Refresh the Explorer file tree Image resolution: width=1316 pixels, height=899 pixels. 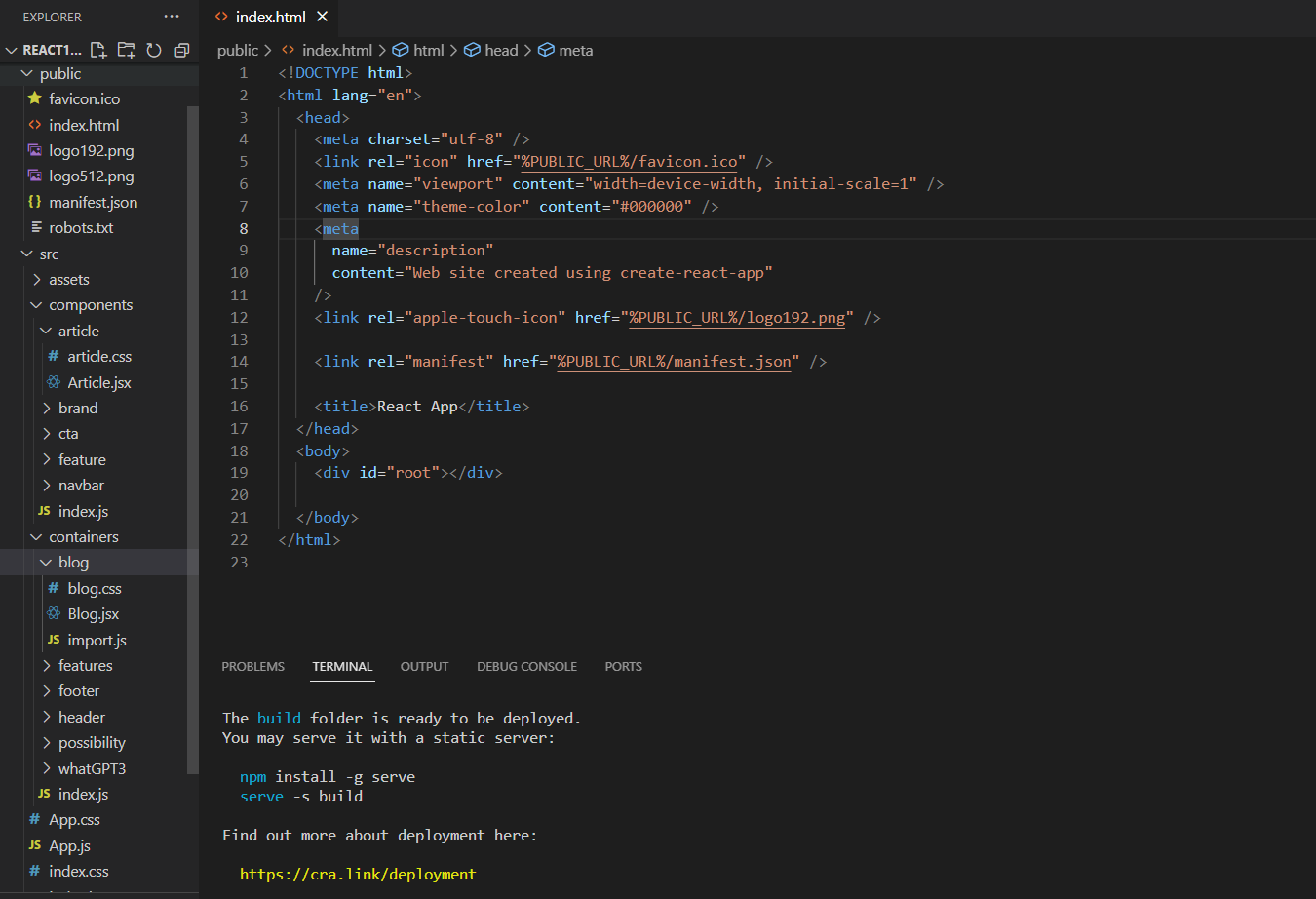point(154,50)
